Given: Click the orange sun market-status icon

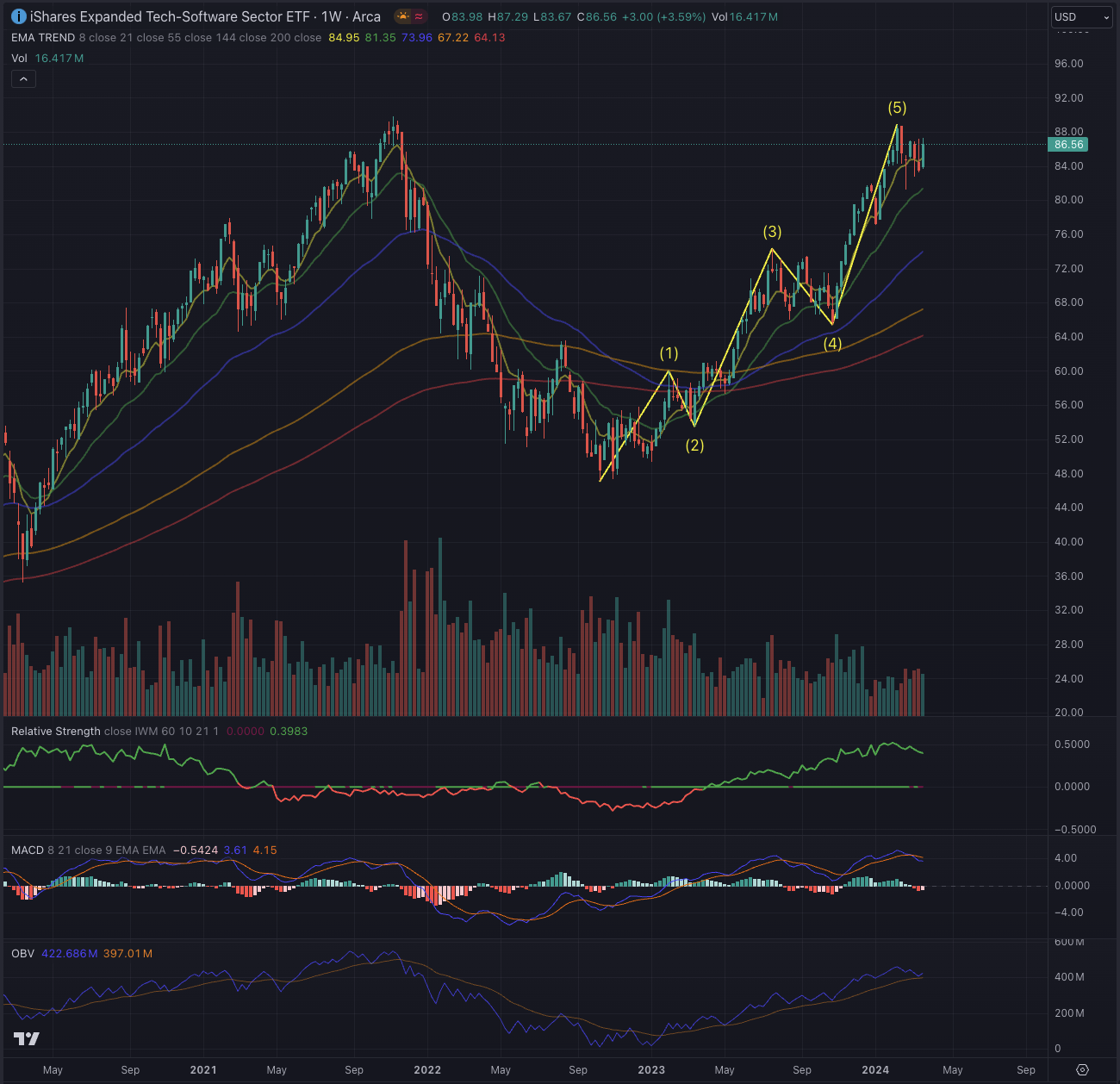Looking at the screenshot, I should (402, 16).
